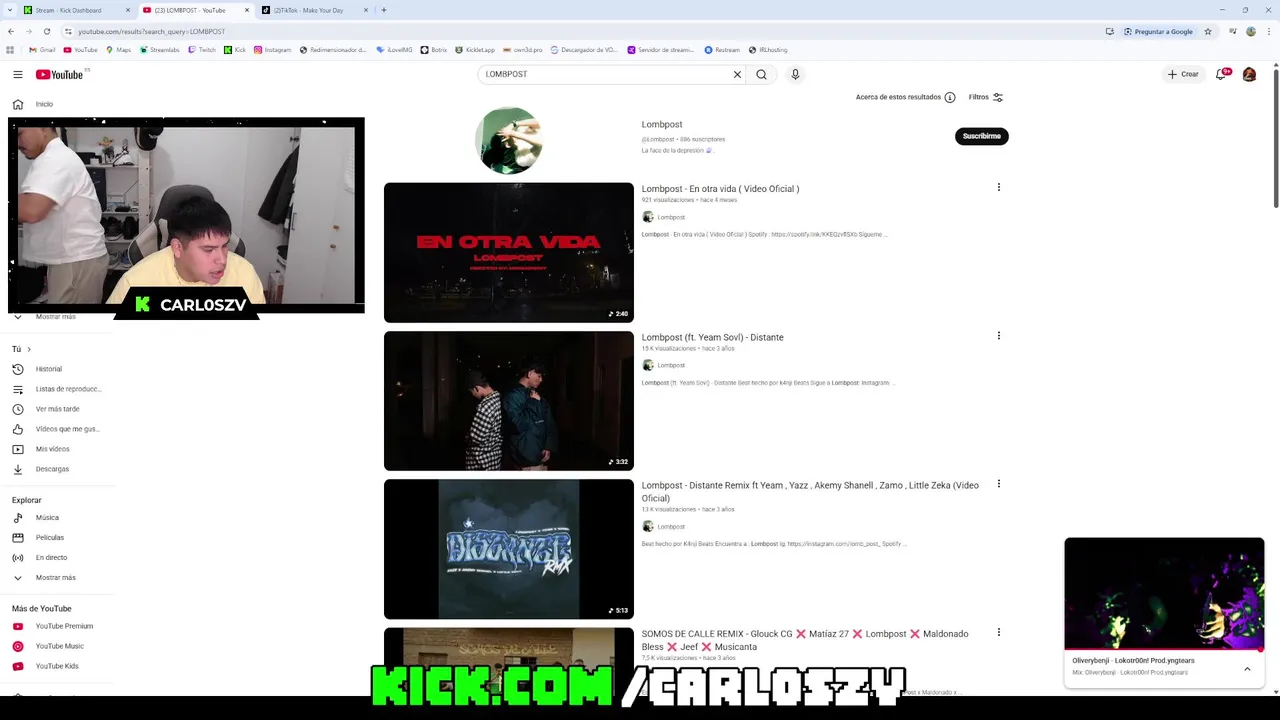The width and height of the screenshot is (1280, 720).
Task: Clear the LOMBPOST search text with X
Action: 737,74
